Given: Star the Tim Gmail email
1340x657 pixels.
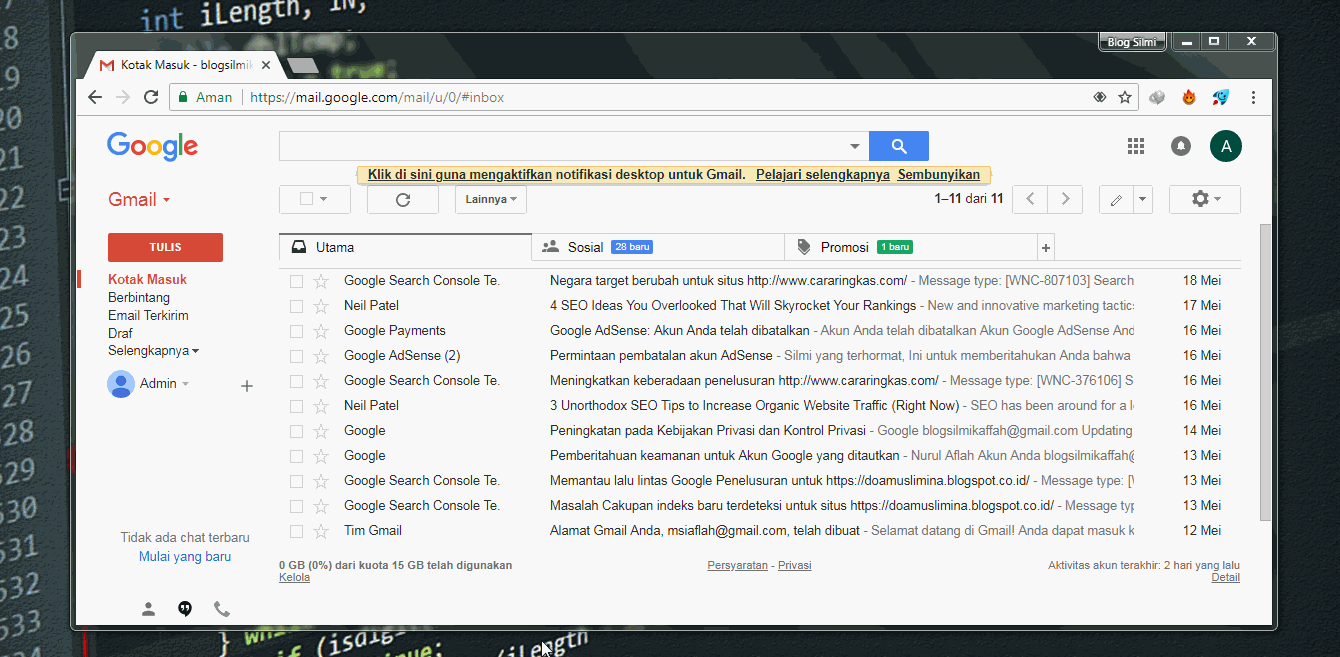Looking at the screenshot, I should point(321,531).
